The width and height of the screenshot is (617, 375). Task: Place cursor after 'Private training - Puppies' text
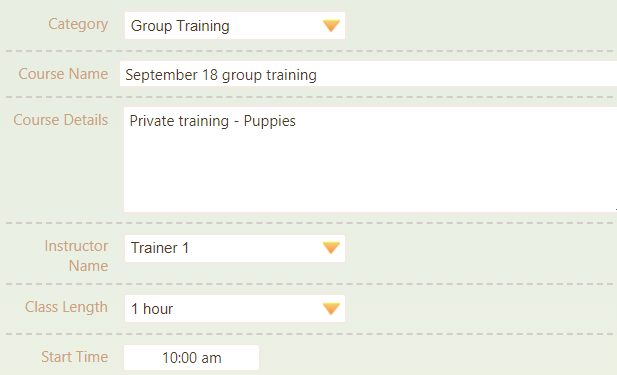tap(297, 121)
